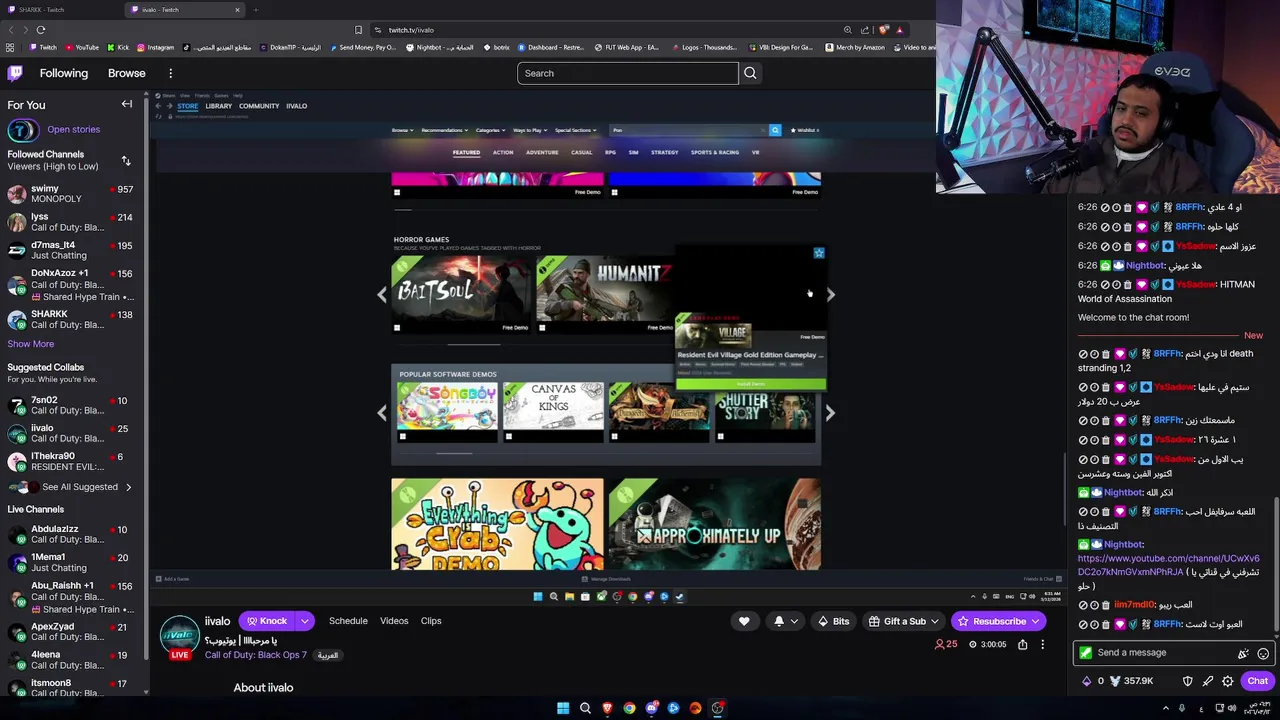Open the Bits balance icon
This screenshot has height=720, width=1280.
pyautogui.click(x=1087, y=681)
